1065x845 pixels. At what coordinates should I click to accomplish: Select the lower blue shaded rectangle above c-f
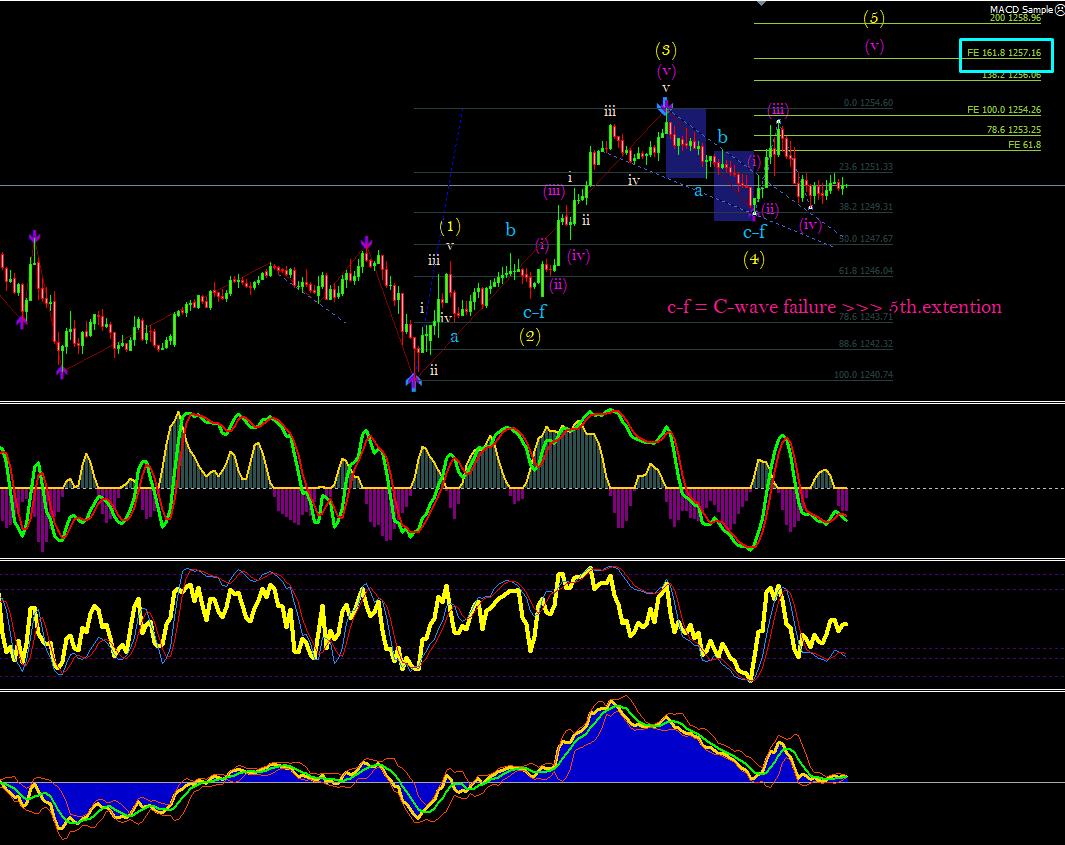click(734, 186)
